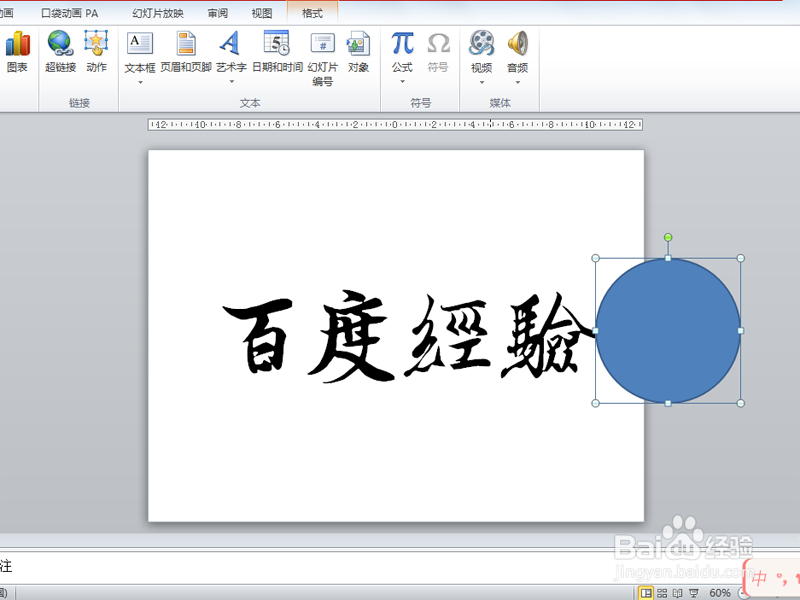Open the 口袋动画 PA tab
Screen dimensions: 800x600
tap(69, 13)
